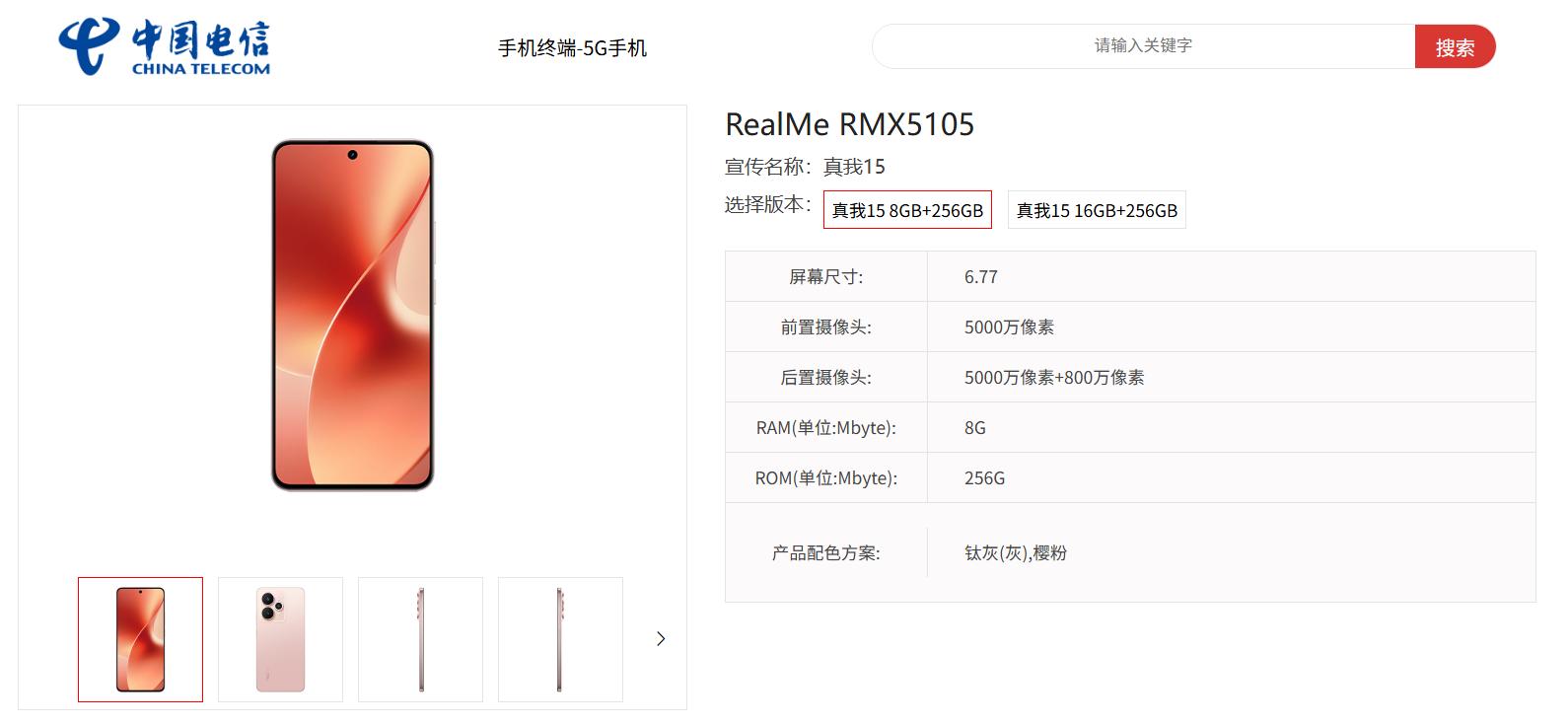Open the 手机终端-5G手机 category link
The height and width of the screenshot is (726, 1568).
coord(572,48)
